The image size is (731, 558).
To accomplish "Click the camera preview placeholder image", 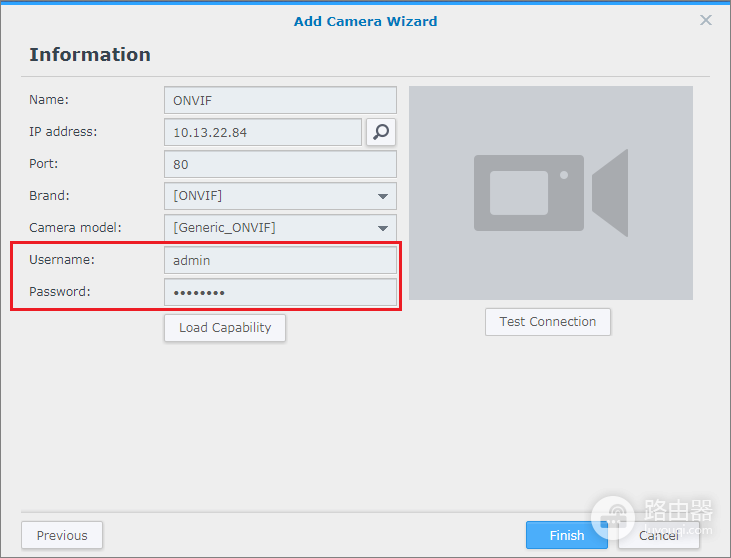I will pos(551,193).
